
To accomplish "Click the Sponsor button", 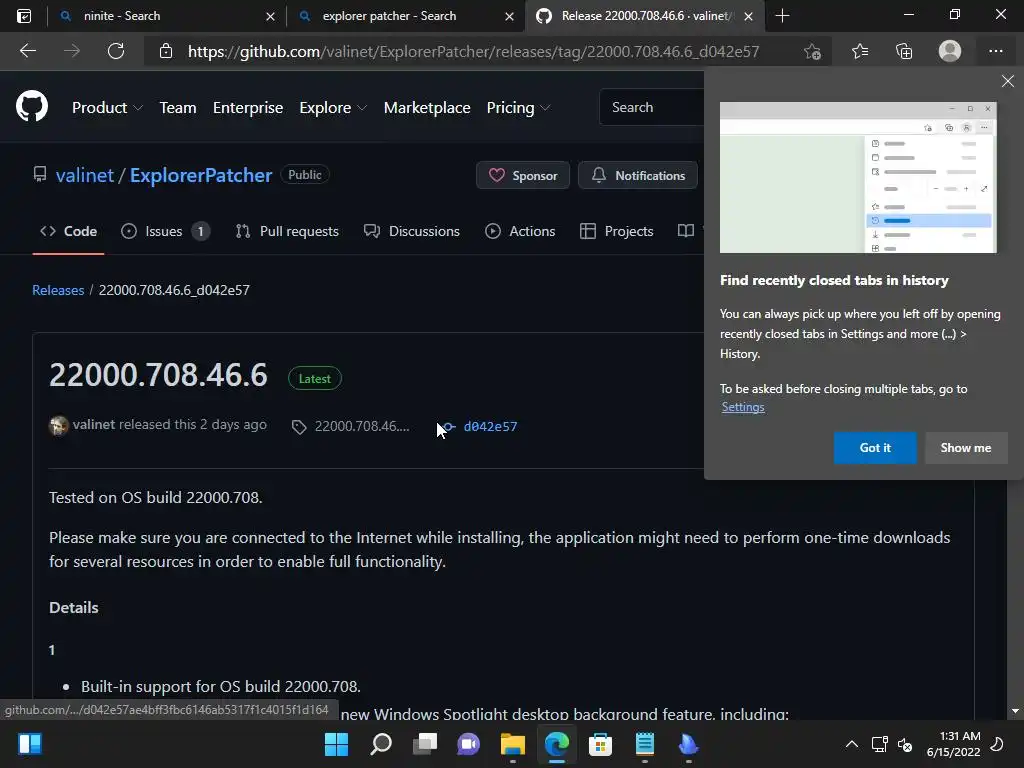I will click(x=523, y=175).
